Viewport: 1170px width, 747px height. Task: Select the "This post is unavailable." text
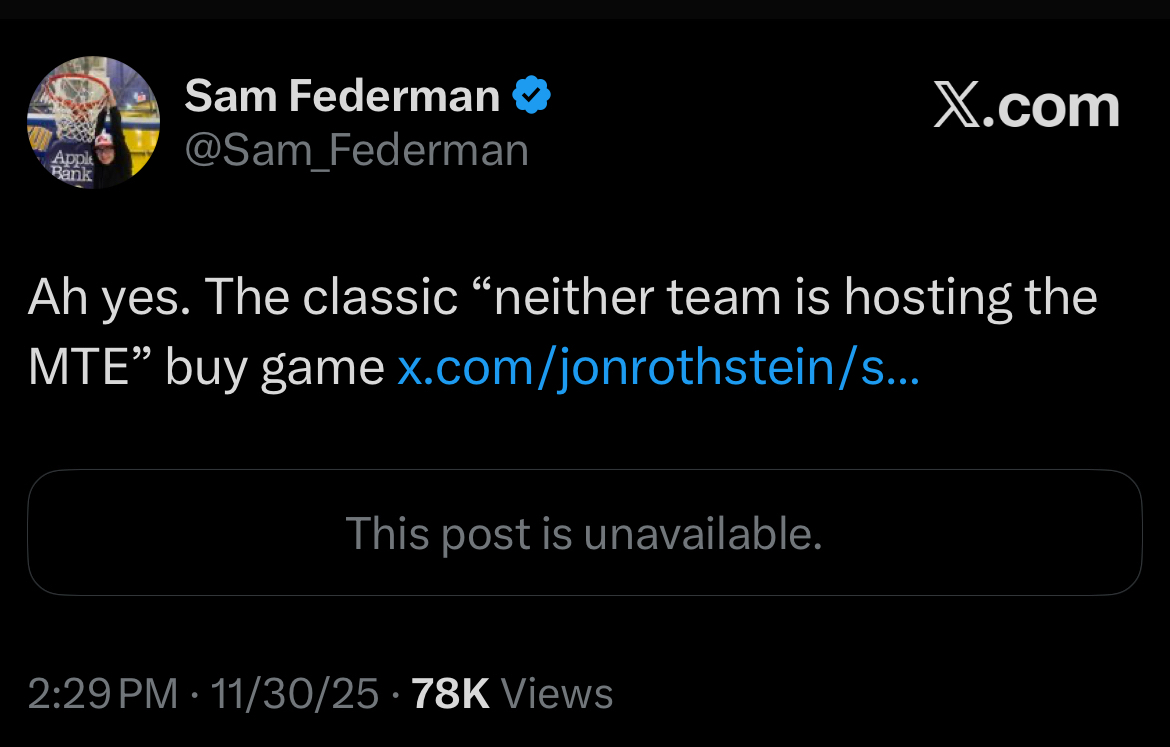(x=584, y=533)
